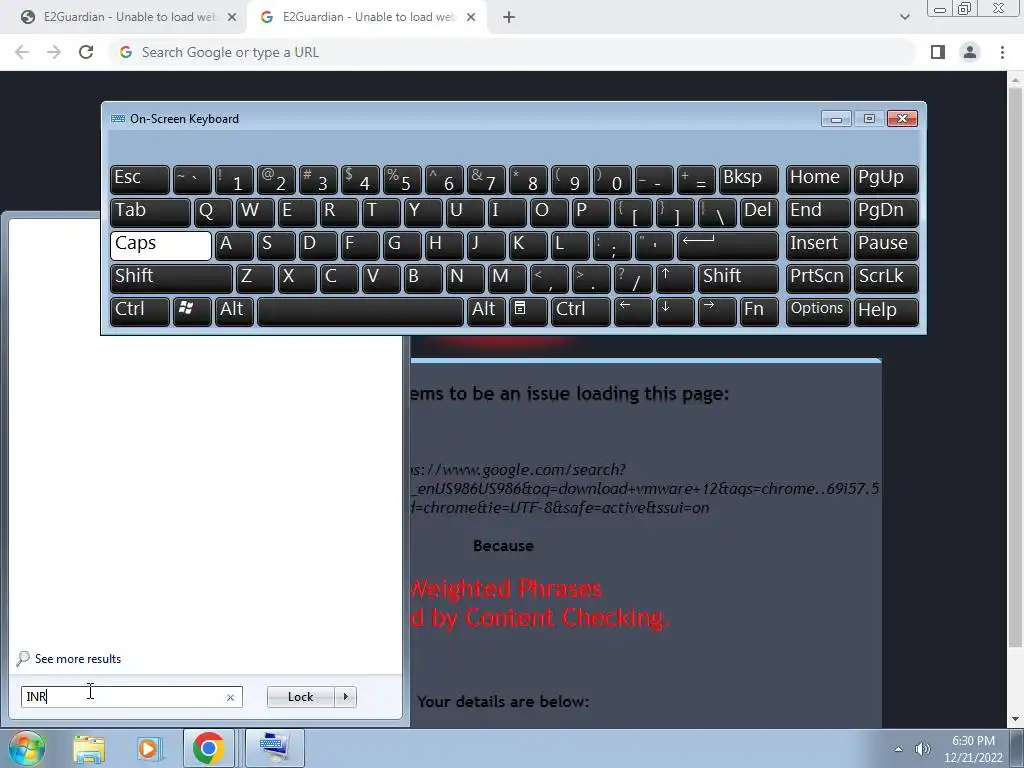Show hidden tray icons arrow
Screen dimensions: 1024x768
click(x=899, y=749)
